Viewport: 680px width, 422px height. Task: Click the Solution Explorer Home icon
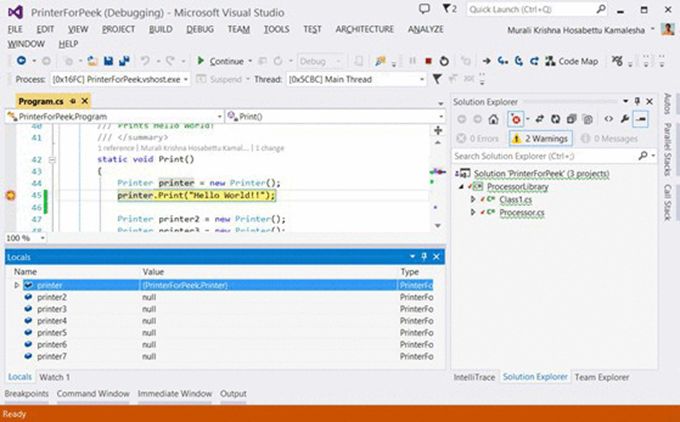coord(493,119)
